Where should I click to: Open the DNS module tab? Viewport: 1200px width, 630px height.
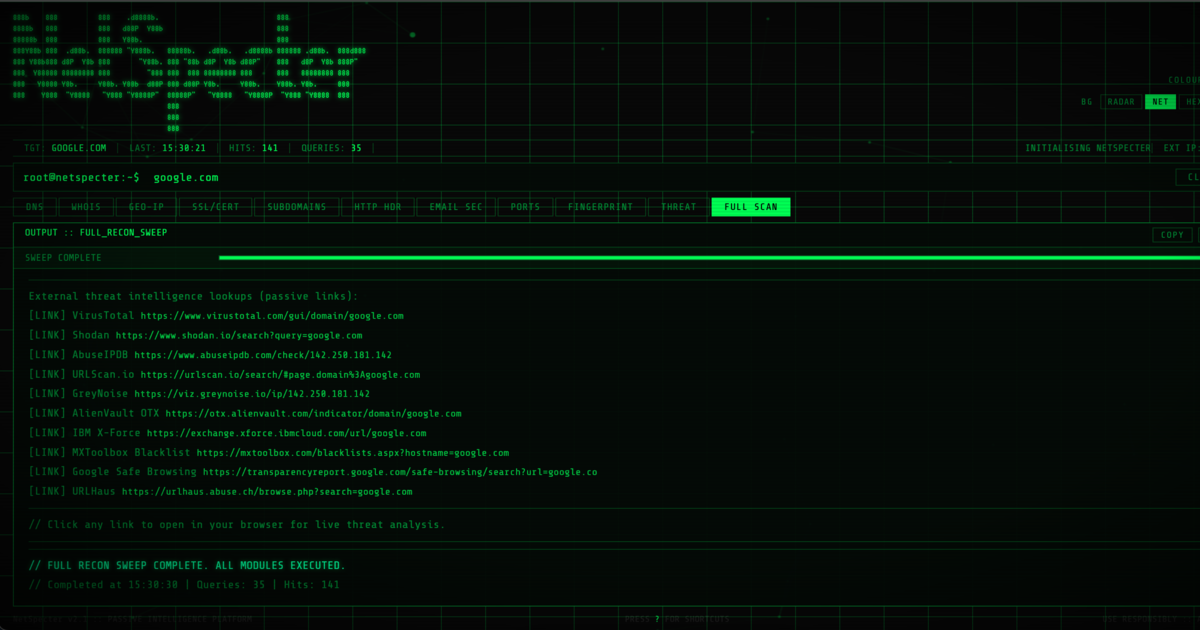pyautogui.click(x=35, y=207)
